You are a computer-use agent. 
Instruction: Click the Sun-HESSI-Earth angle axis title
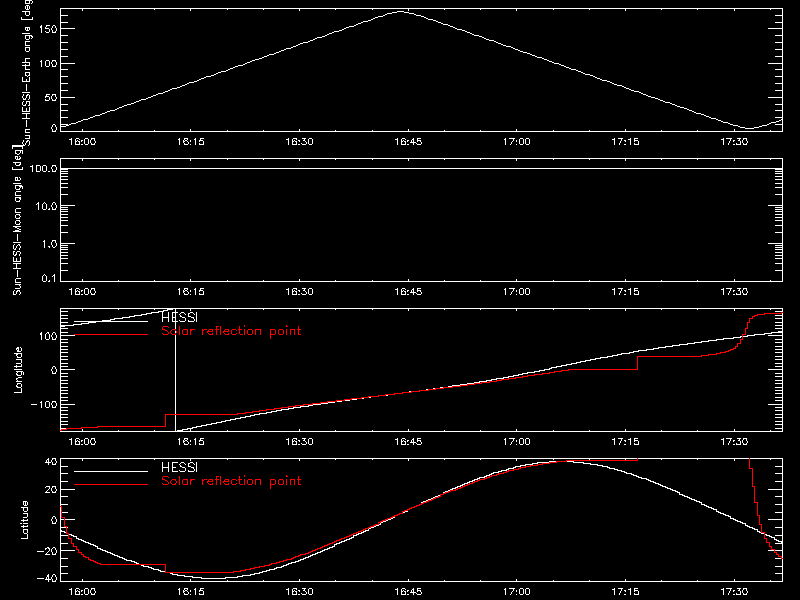(27, 72)
